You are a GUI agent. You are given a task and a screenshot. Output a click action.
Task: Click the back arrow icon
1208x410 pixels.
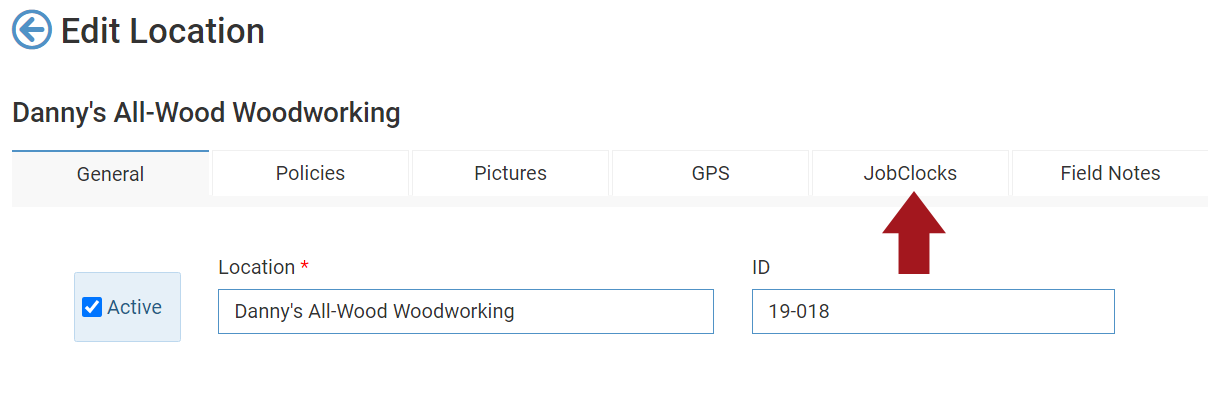click(x=32, y=31)
